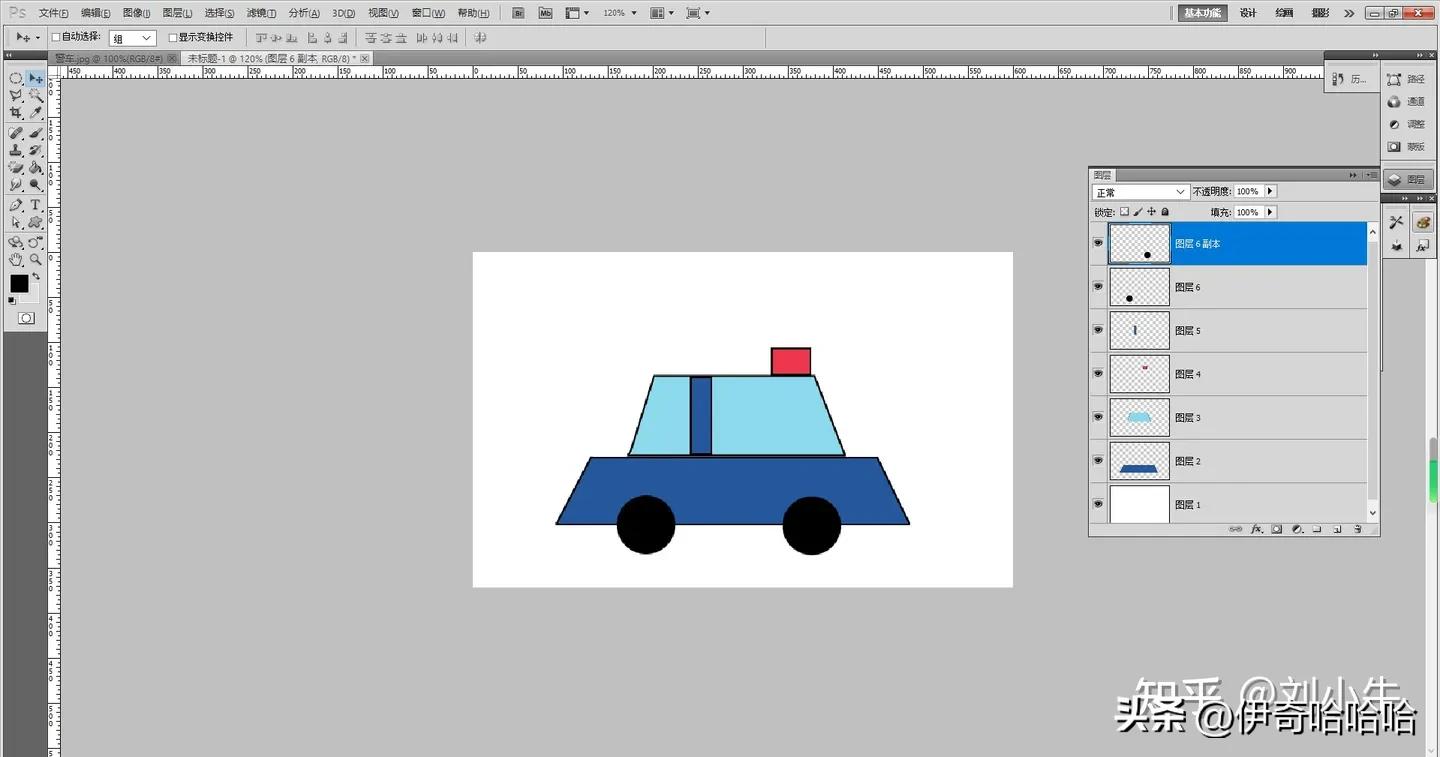Activate the Hand tool
This screenshot has width=1440, height=757.
click(x=16, y=259)
